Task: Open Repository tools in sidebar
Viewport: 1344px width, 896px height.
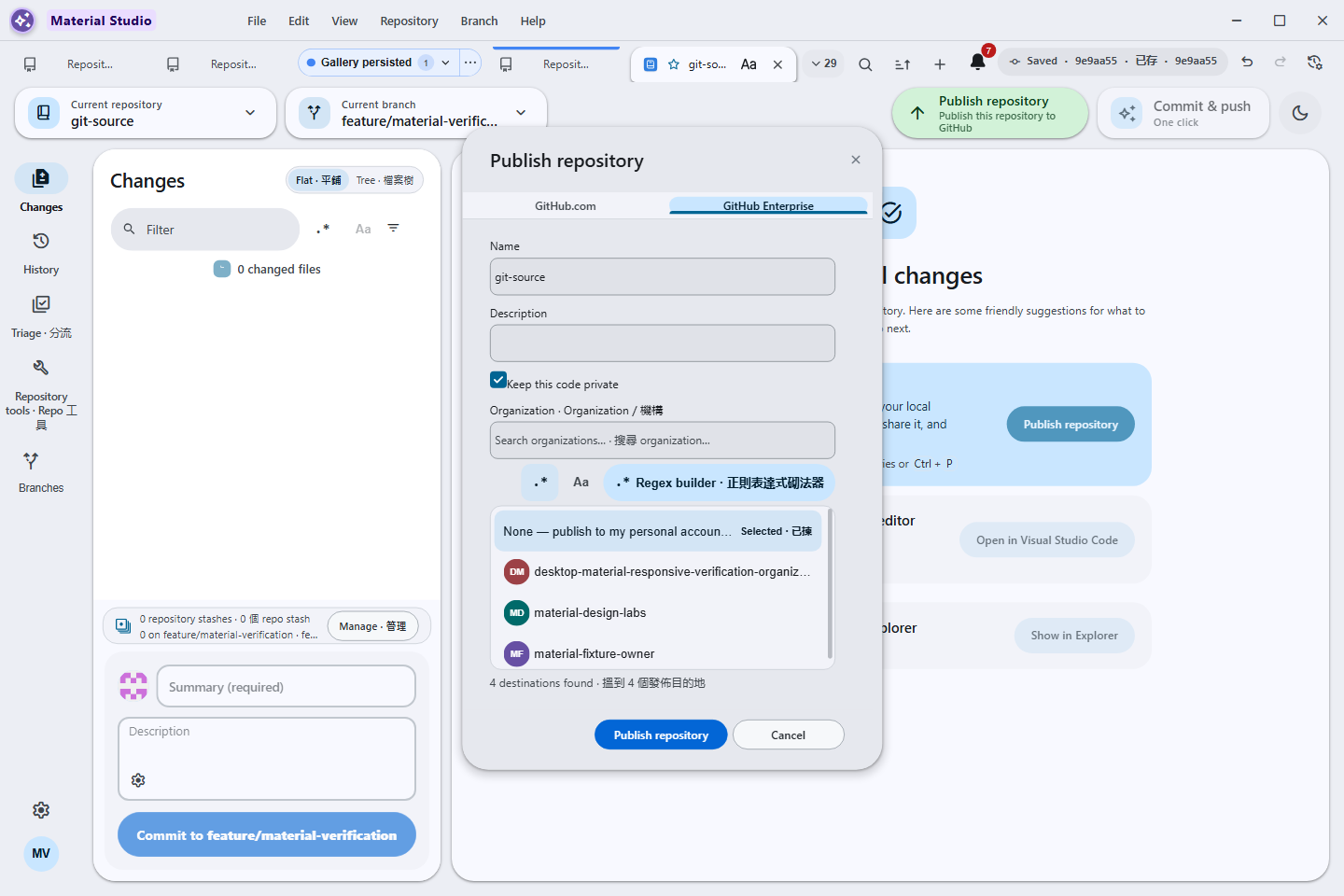Action: click(41, 394)
